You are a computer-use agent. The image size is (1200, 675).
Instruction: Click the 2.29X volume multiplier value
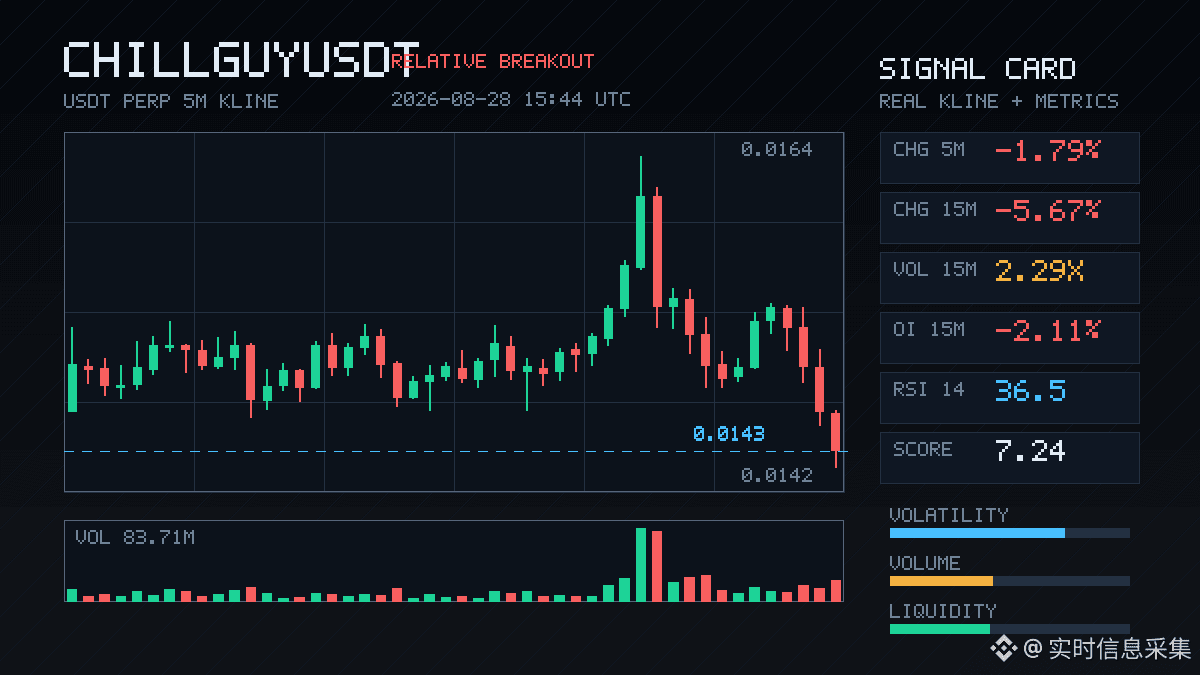pyautogui.click(x=1040, y=271)
